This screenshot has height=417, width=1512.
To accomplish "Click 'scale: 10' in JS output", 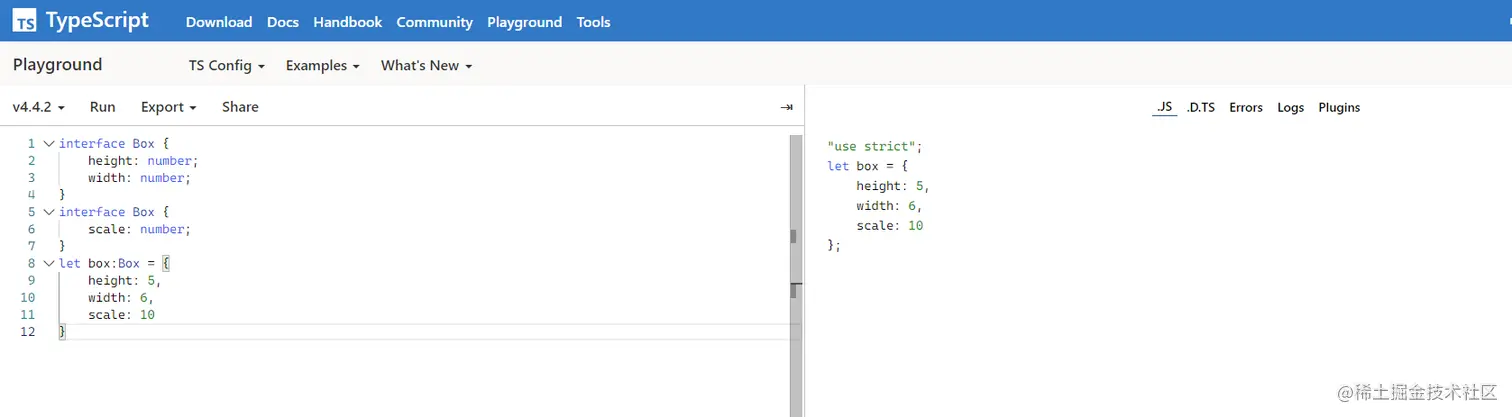I will click(x=889, y=226).
